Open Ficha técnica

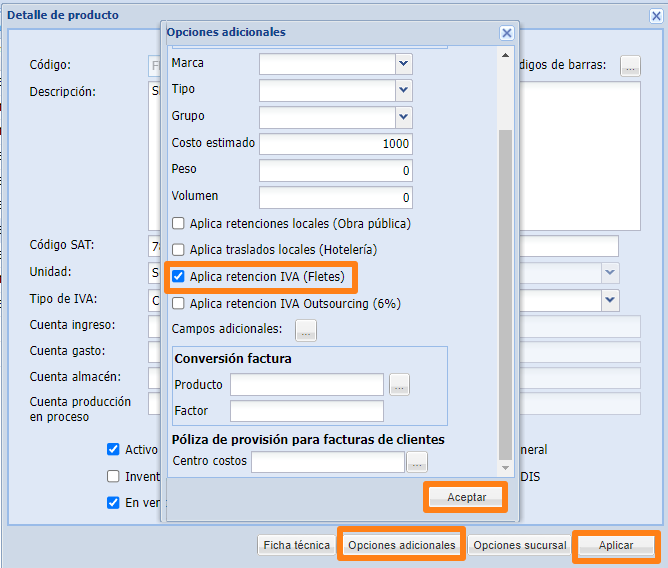click(296, 546)
